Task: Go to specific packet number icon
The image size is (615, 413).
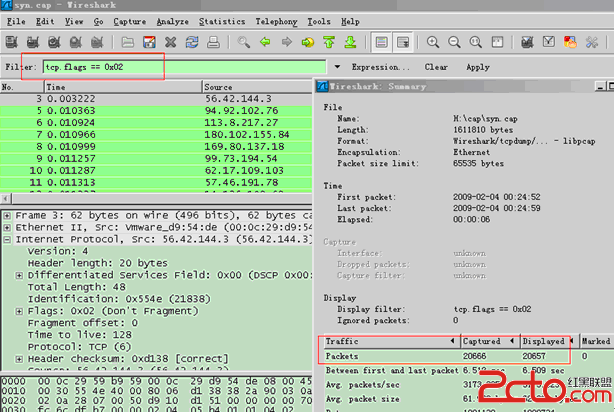Action: click(x=308, y=42)
